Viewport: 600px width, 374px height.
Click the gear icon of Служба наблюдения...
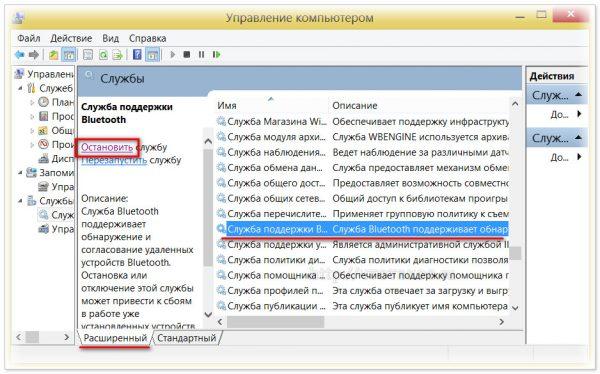222,152
